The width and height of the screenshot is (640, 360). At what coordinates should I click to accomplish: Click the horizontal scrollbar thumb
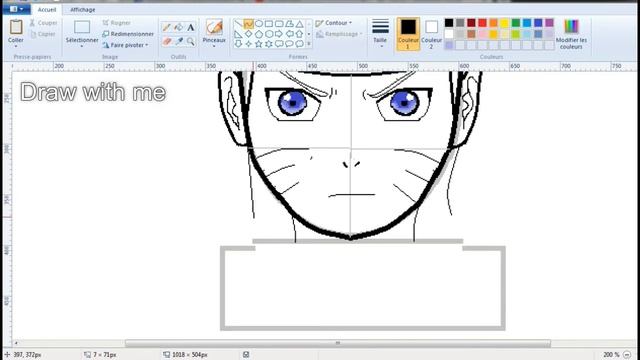click(x=338, y=343)
